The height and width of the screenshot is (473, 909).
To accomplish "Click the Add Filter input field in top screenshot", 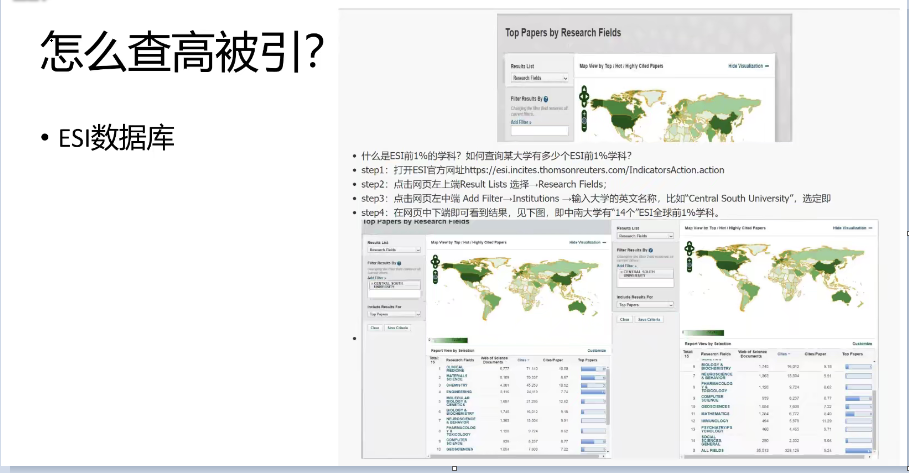I will coord(538,130).
